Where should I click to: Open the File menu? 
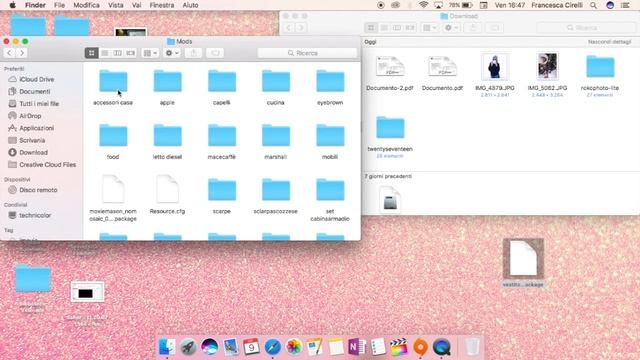[60, 5]
